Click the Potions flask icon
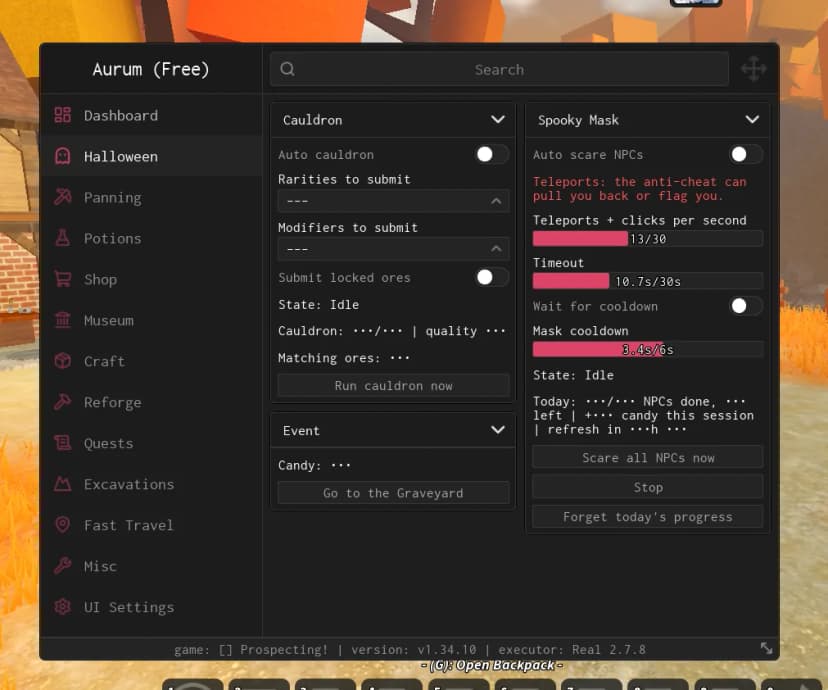Screen dimensions: 828x690 pyautogui.click(x=62, y=238)
